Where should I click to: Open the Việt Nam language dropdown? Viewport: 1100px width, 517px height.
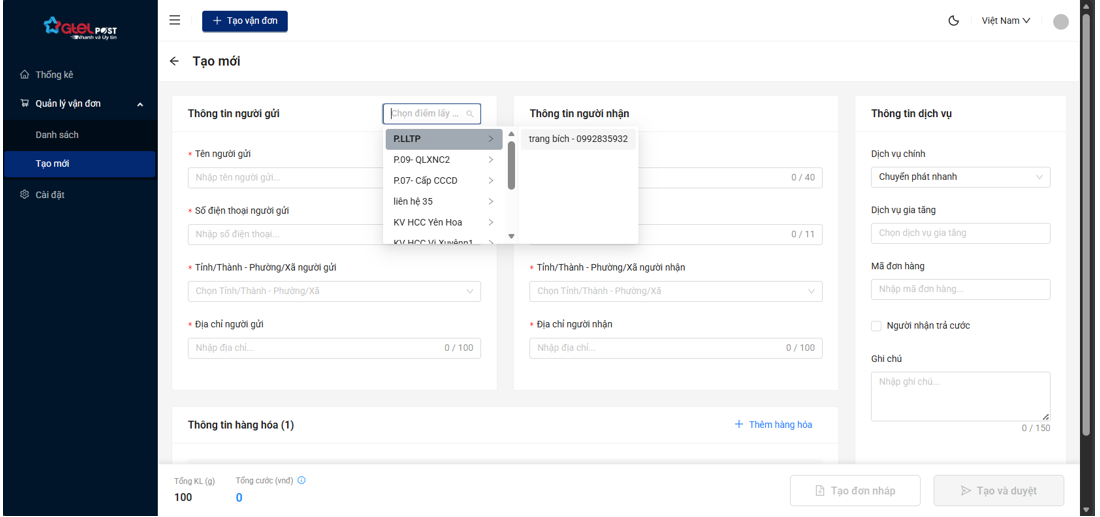coord(1005,21)
